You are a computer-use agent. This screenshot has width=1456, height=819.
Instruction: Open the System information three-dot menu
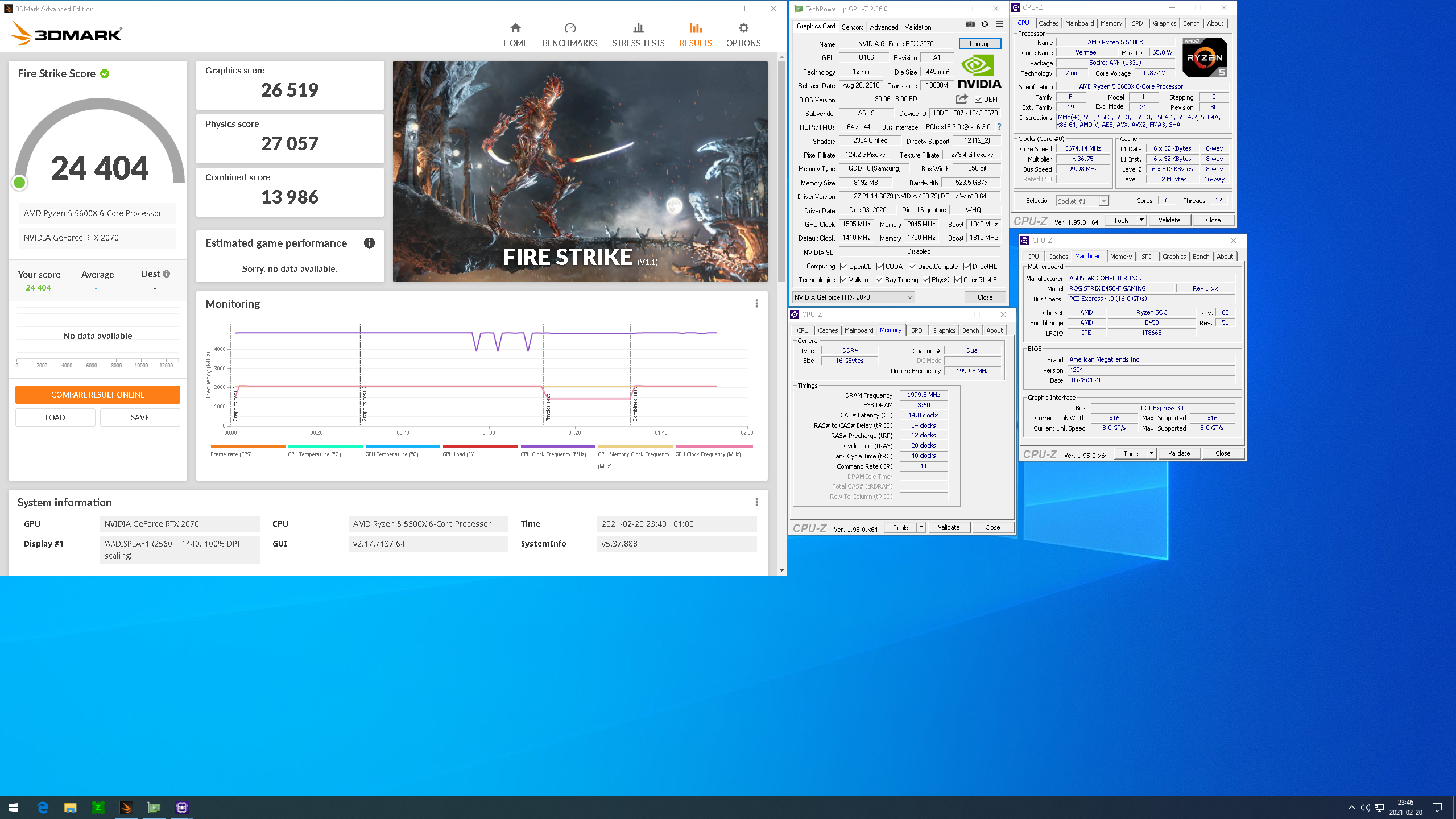(756, 502)
